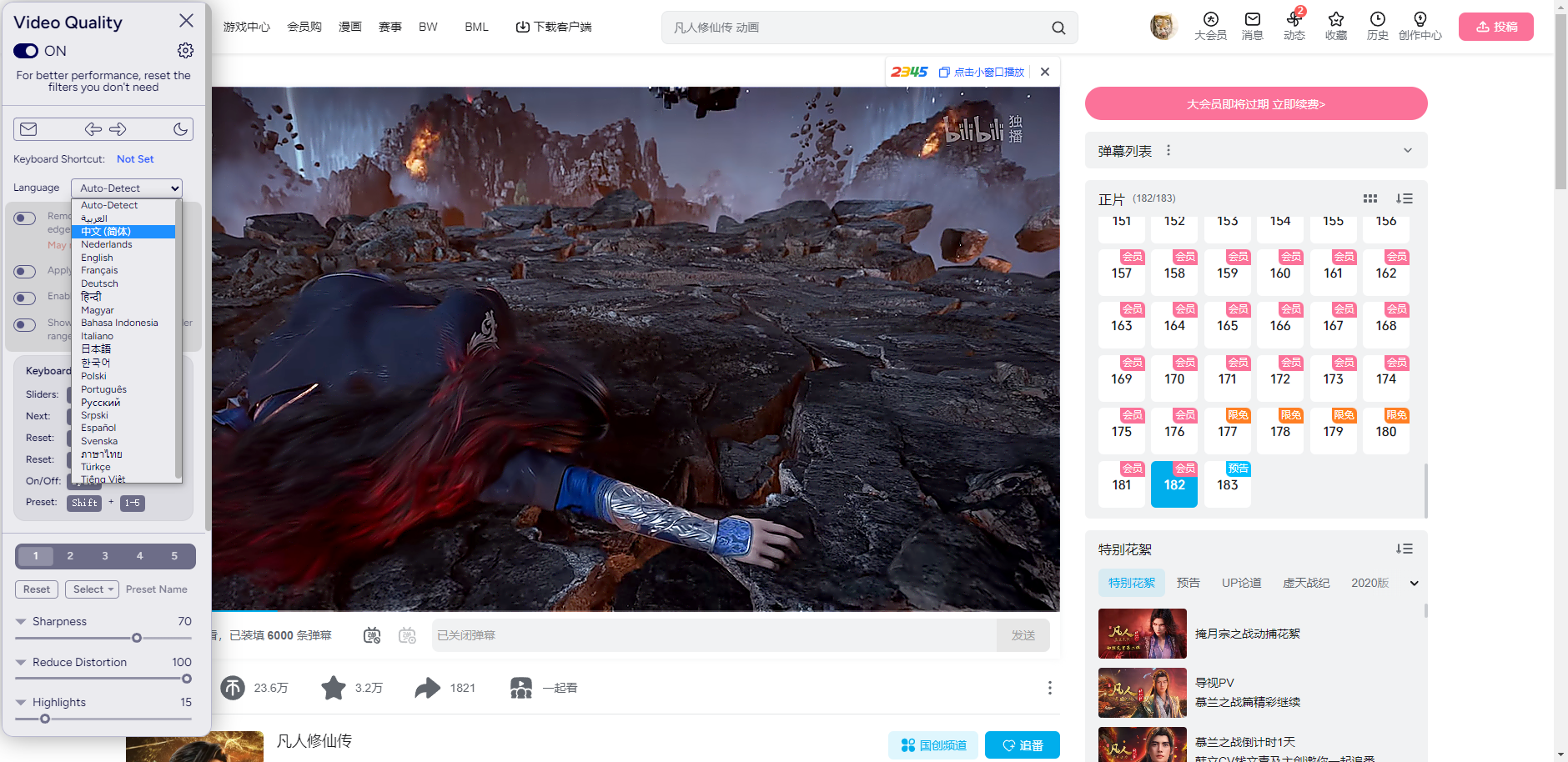
Task: Expand the 弹幕列表 panel chevron
Action: (x=1408, y=151)
